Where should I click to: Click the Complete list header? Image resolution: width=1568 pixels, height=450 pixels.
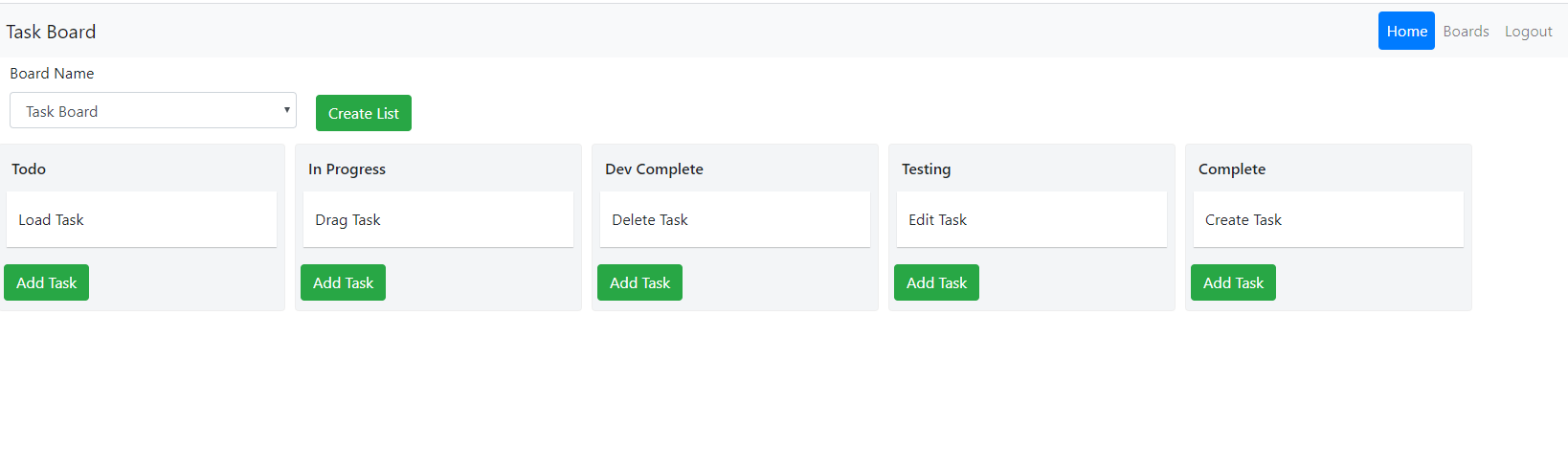(1231, 169)
